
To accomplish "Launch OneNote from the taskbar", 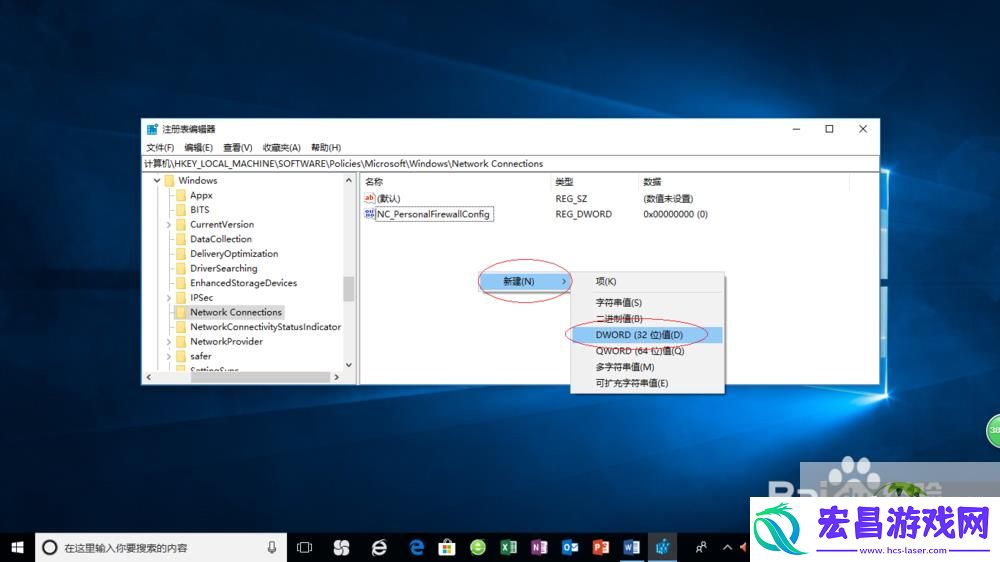I will tap(539, 547).
